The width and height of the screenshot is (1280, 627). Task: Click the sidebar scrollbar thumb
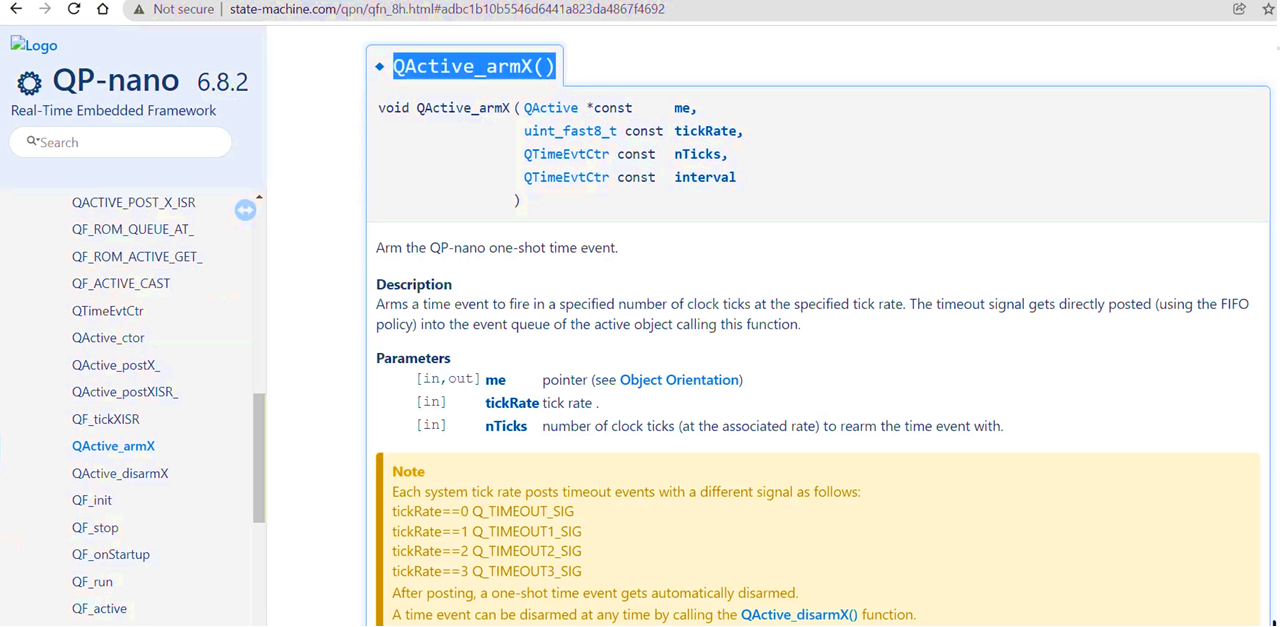tap(259, 458)
